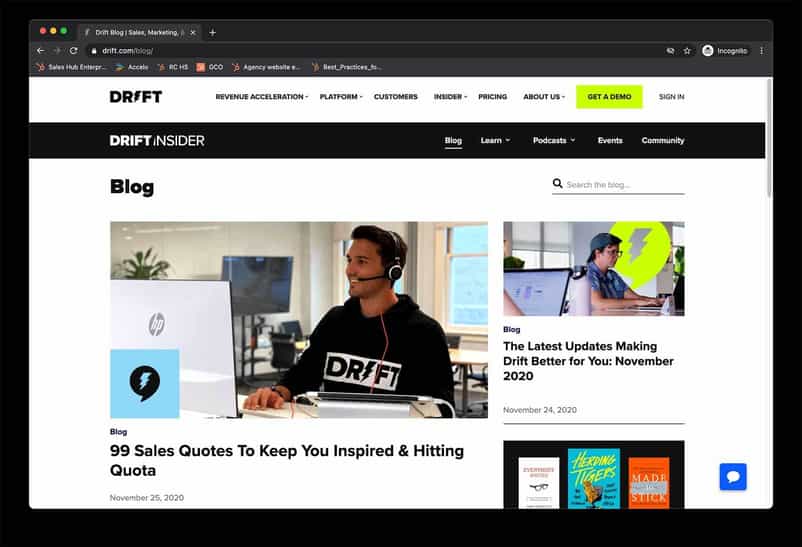Expand the About Us menu

(544, 97)
